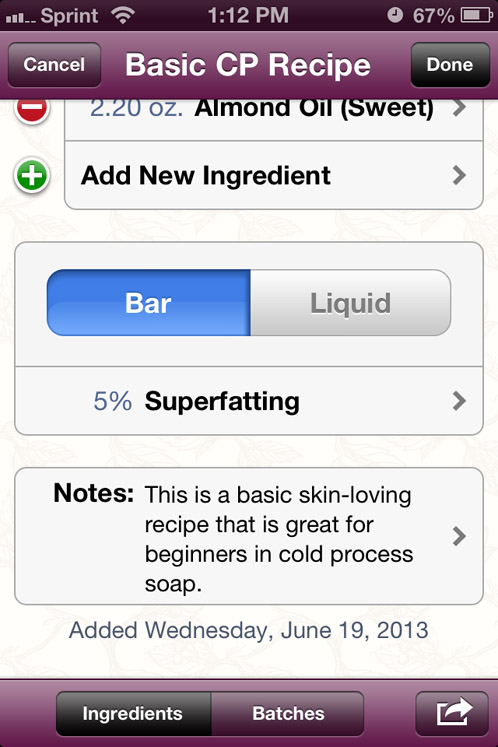Tap the alarm clock status icon

(x=395, y=15)
